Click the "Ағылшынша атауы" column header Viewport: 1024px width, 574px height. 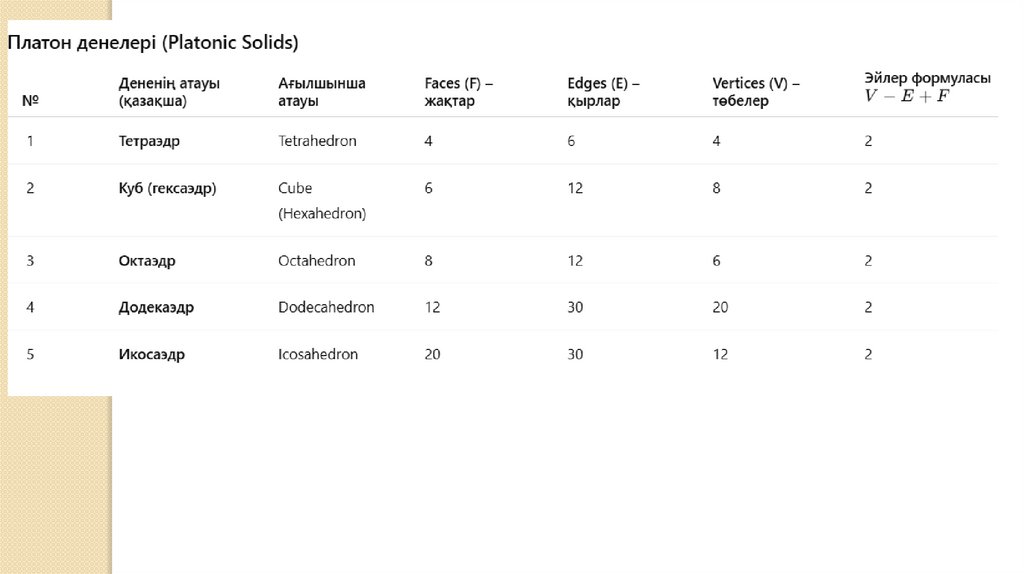click(322, 92)
